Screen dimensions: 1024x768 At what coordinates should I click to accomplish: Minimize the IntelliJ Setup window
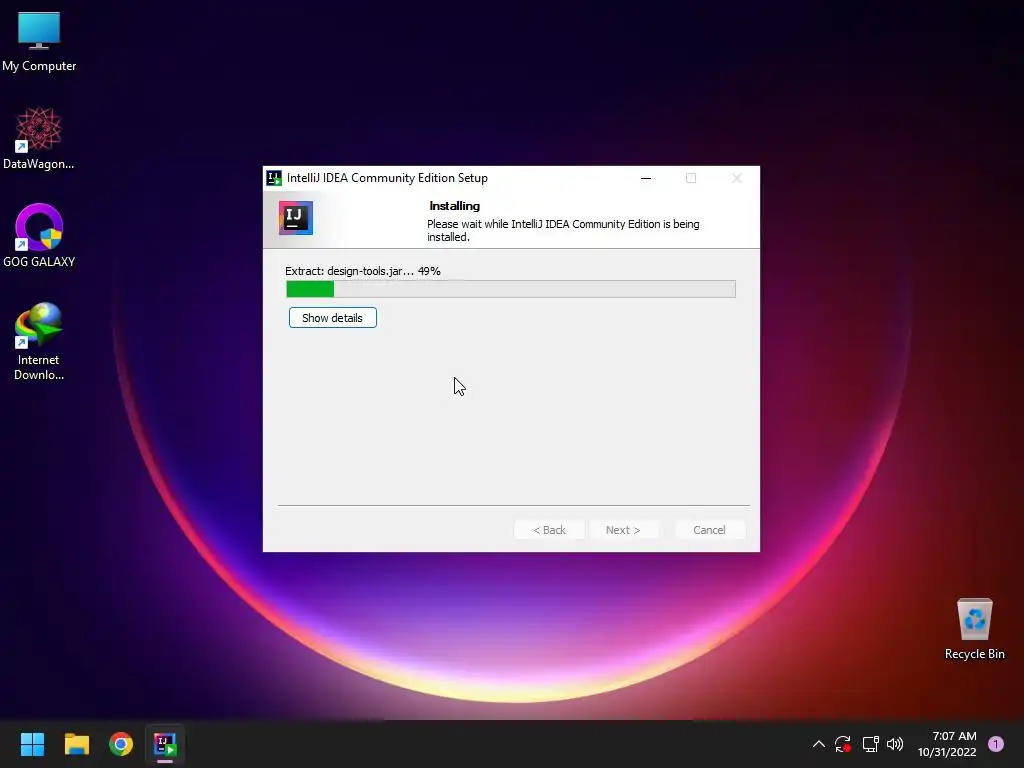(646, 178)
